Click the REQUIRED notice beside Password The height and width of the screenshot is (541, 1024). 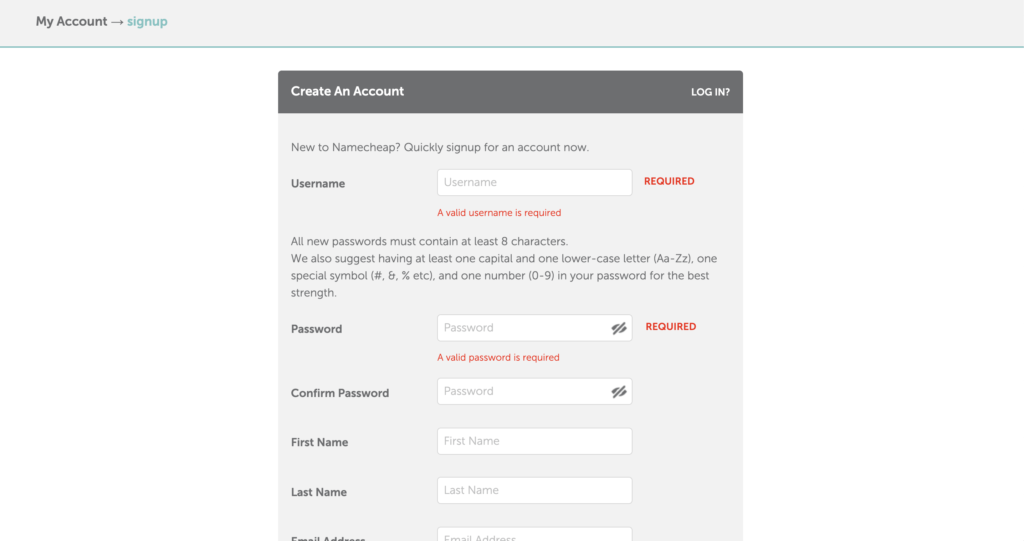(x=671, y=327)
